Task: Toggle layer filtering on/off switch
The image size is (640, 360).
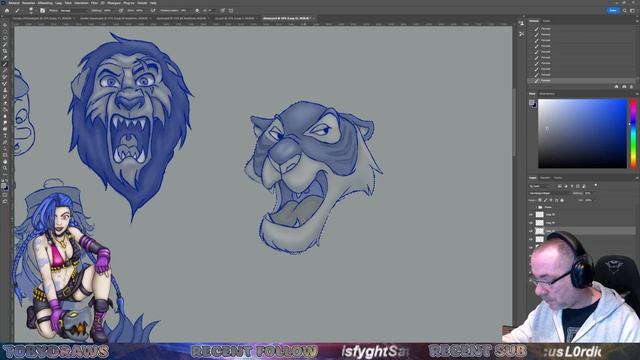Action: click(596, 185)
